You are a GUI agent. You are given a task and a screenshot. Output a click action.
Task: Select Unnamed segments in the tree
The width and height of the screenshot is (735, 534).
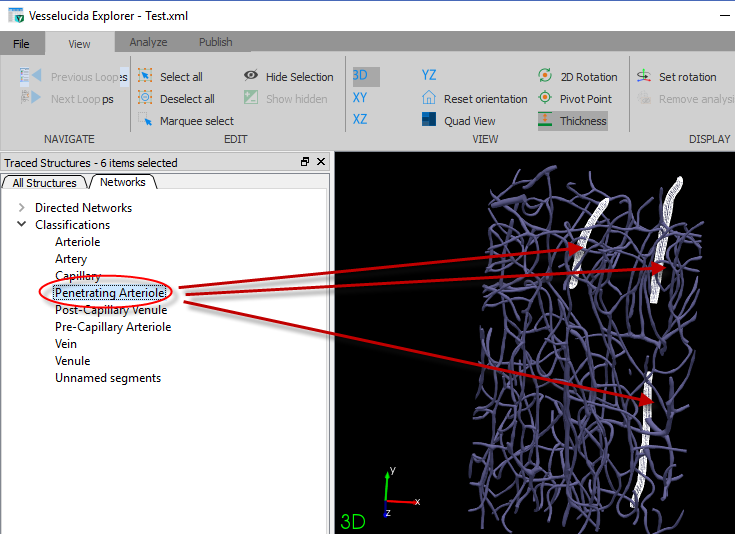(x=108, y=378)
